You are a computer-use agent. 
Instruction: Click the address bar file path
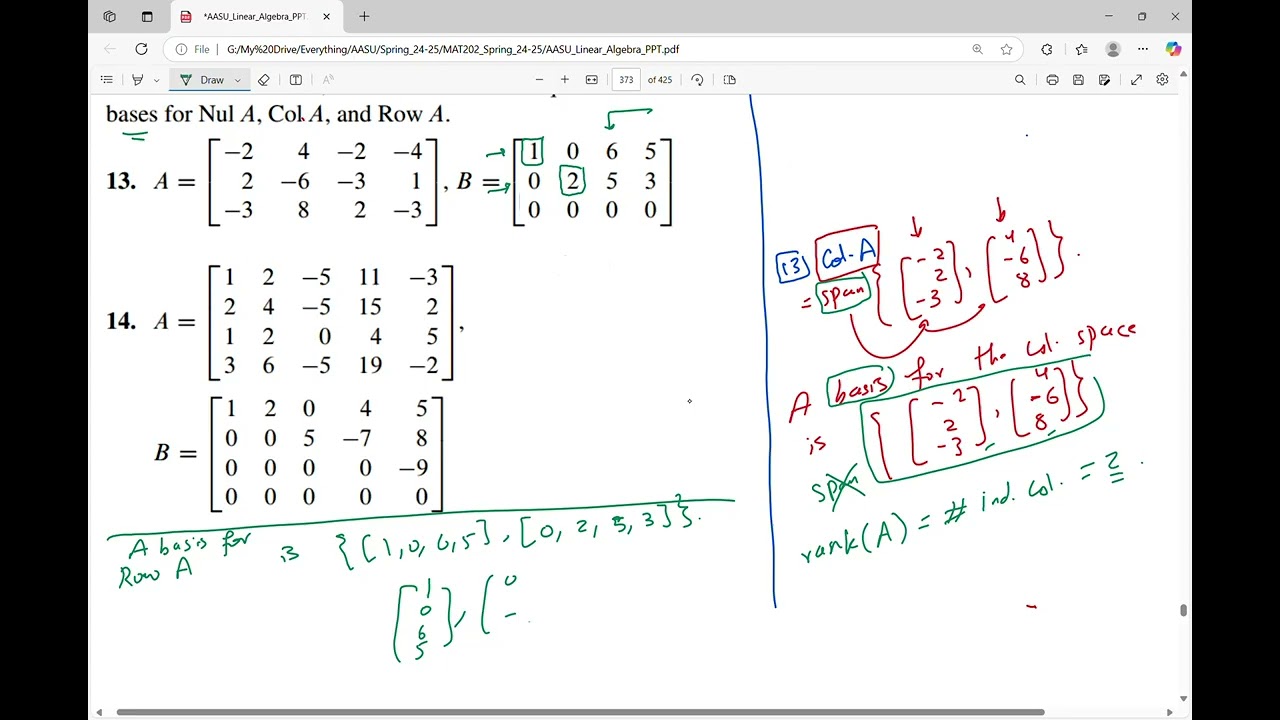[453, 49]
